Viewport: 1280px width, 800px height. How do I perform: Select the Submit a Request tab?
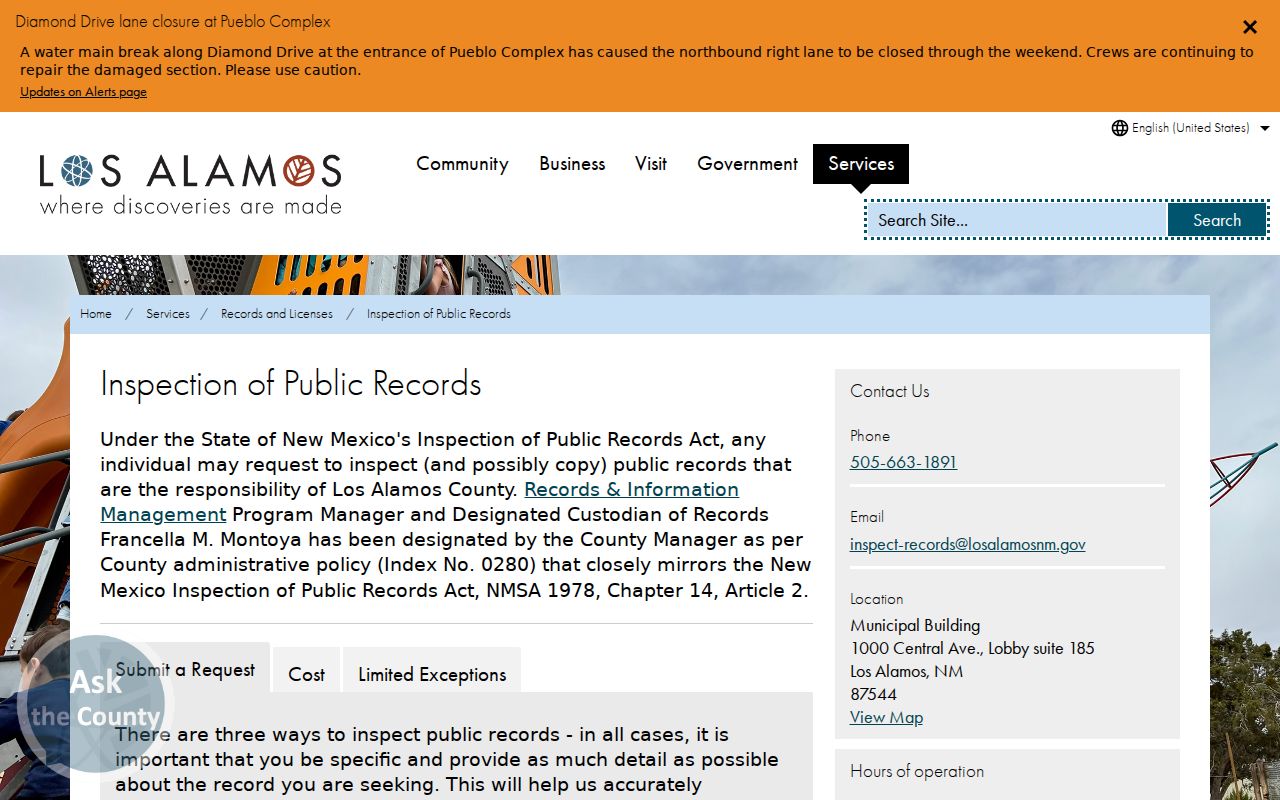[185, 670]
